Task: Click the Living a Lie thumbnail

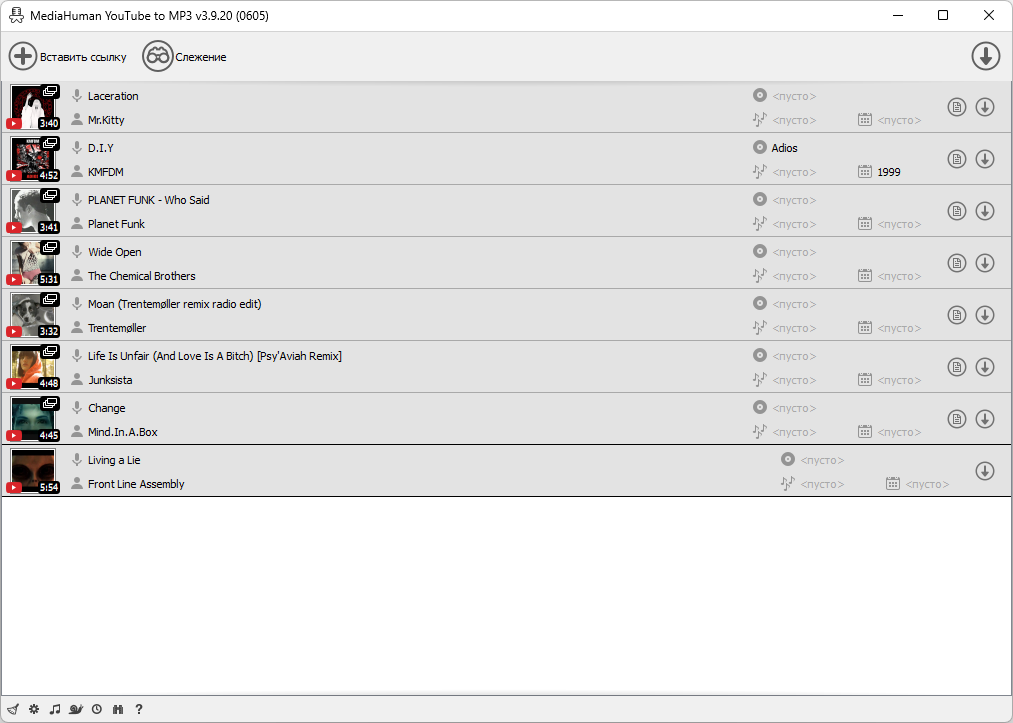Action: (34, 471)
